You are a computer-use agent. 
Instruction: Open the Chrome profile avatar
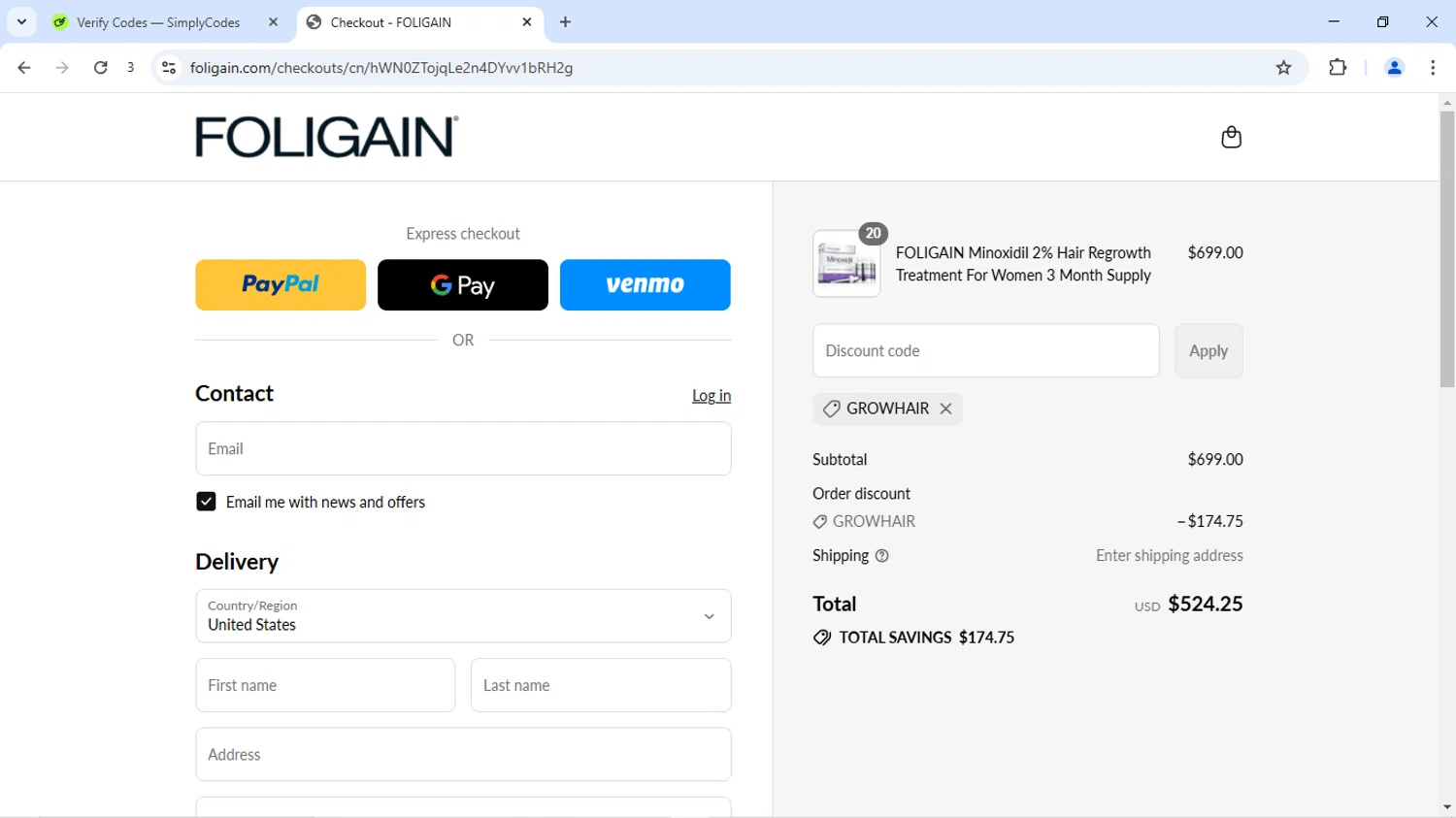pos(1394,68)
